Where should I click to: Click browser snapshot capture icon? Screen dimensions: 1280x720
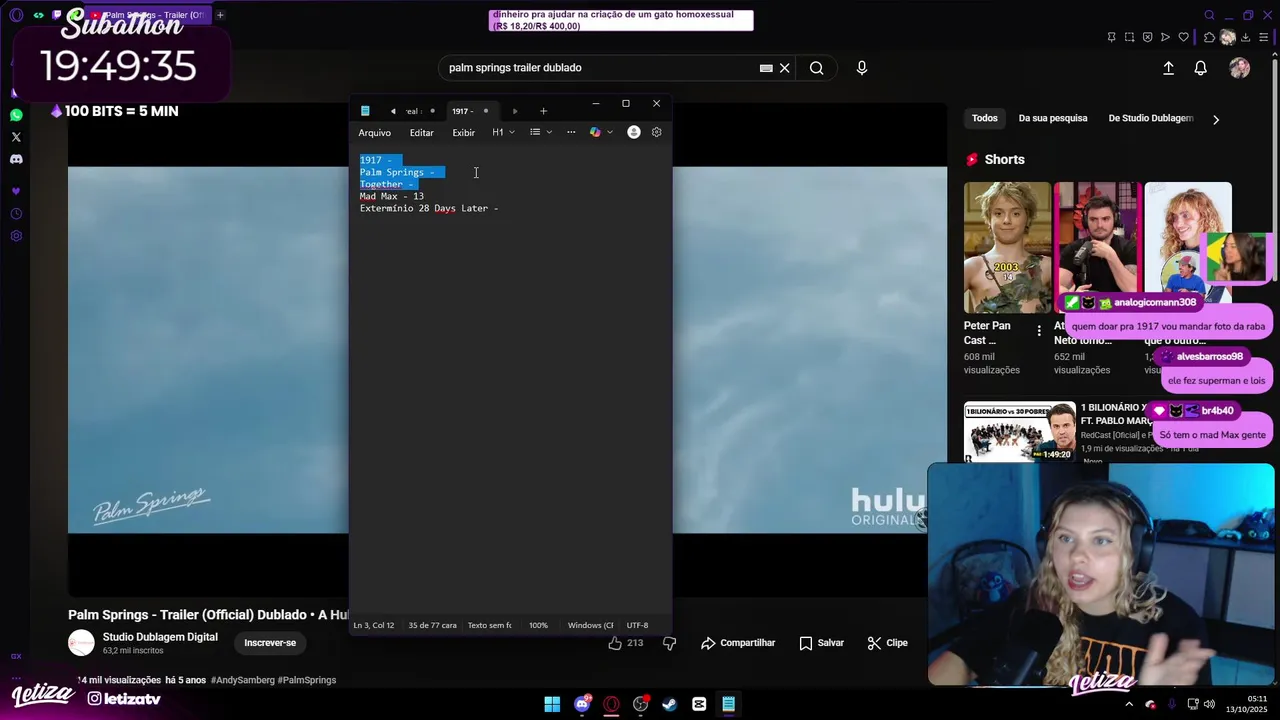1130,37
